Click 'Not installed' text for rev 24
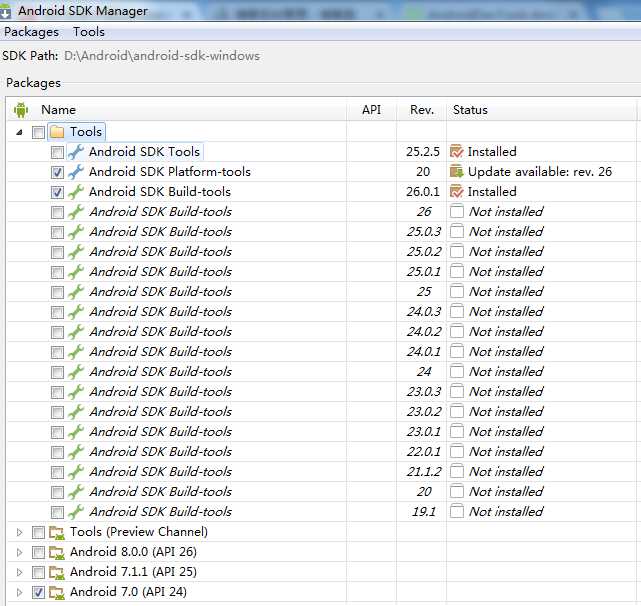 click(x=506, y=371)
